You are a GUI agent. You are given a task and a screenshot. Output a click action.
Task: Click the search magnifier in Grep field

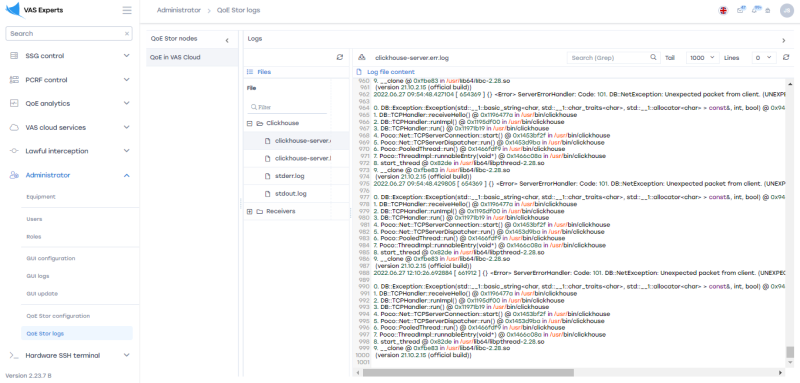click(x=653, y=58)
